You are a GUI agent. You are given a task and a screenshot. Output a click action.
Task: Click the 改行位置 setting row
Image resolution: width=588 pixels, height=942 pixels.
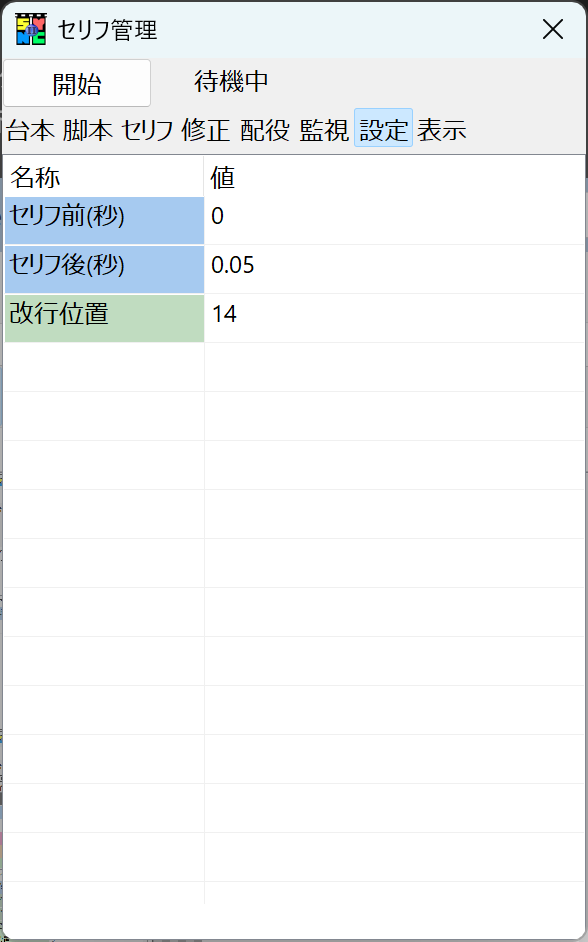click(100, 316)
